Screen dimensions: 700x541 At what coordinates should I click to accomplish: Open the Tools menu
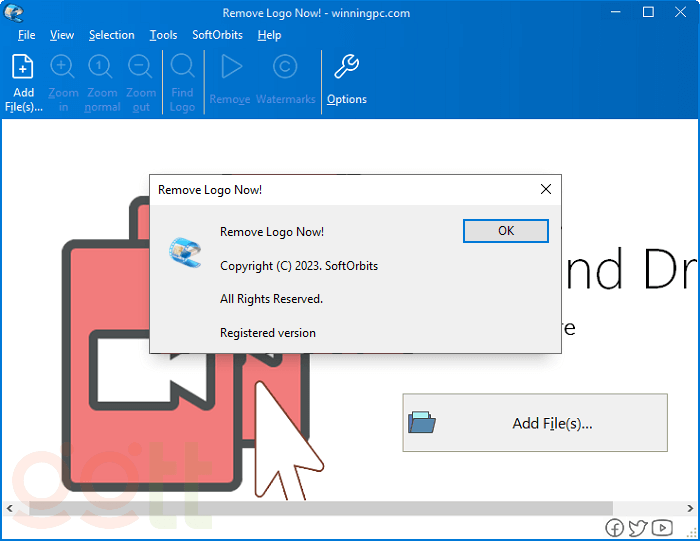pos(163,35)
